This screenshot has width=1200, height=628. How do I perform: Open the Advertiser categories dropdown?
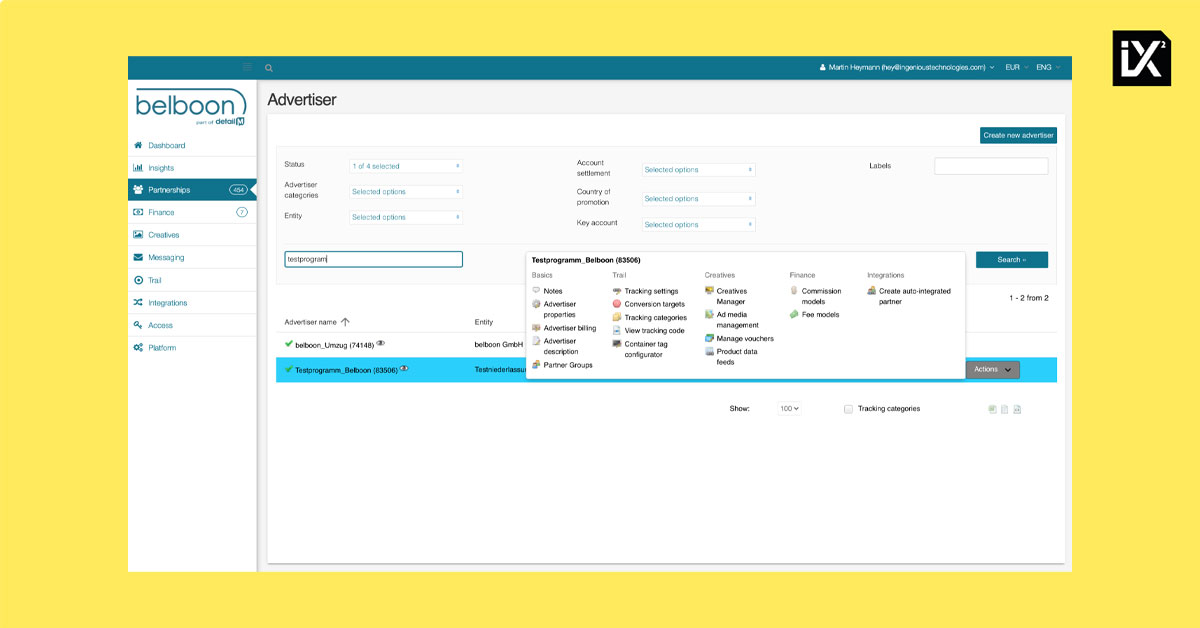click(x=406, y=192)
